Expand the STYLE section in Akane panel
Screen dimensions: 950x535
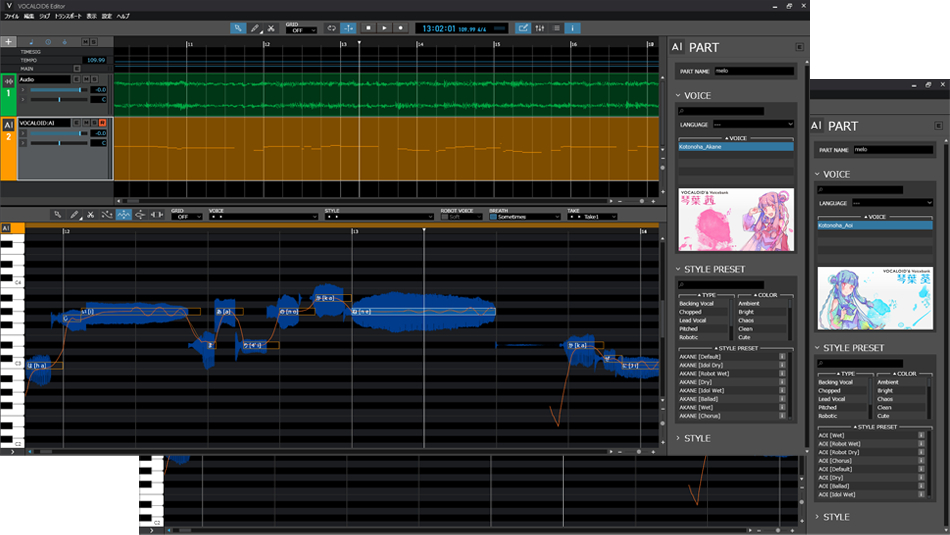tap(679, 438)
